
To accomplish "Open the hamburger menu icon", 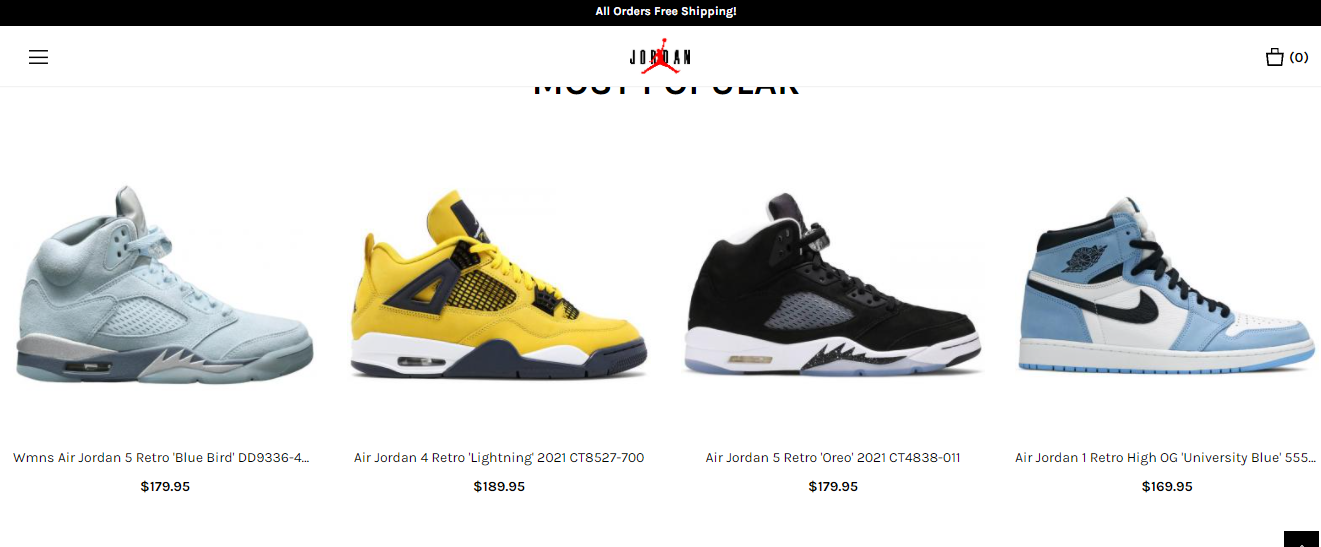I will [x=38, y=57].
